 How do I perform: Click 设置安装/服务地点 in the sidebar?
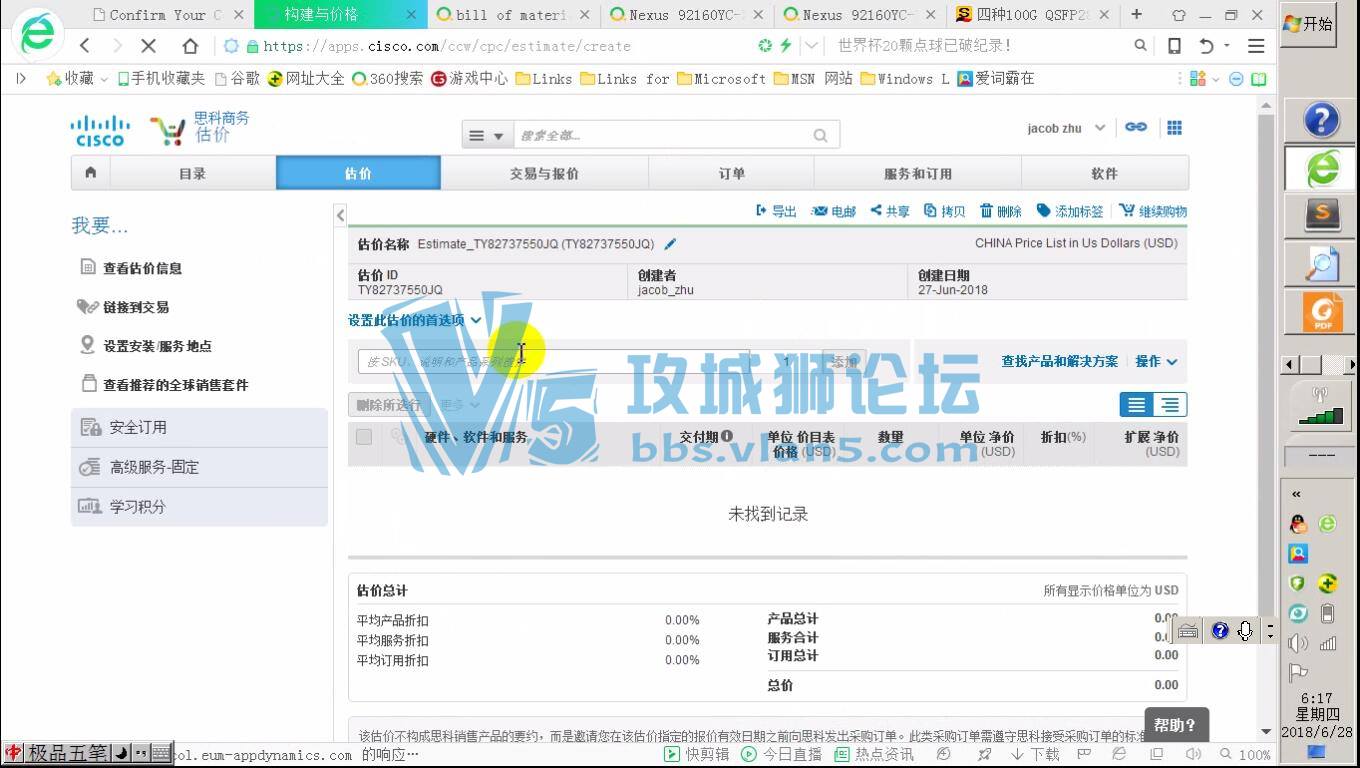(146, 346)
